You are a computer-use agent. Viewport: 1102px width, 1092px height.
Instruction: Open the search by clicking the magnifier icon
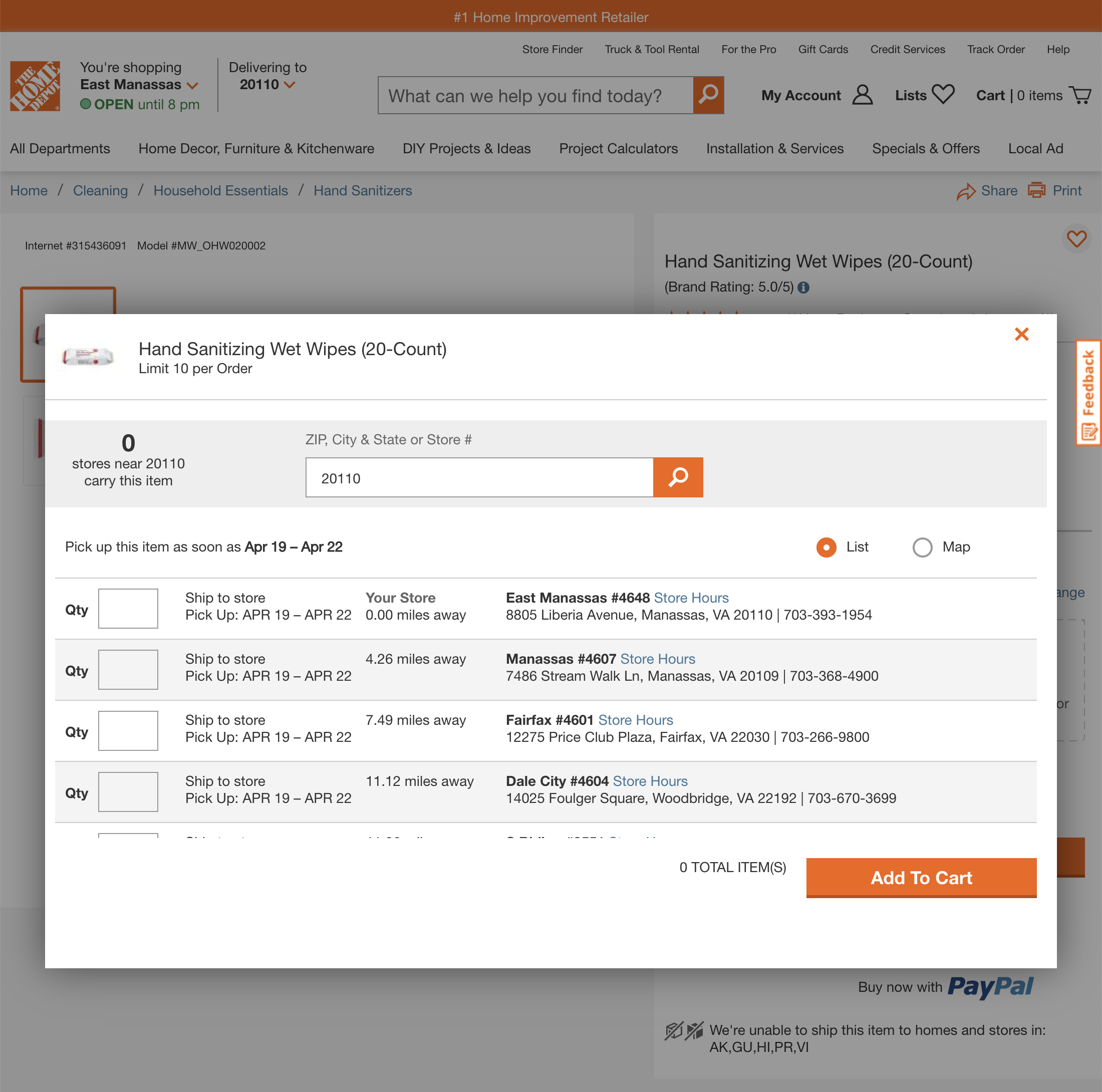(x=708, y=95)
